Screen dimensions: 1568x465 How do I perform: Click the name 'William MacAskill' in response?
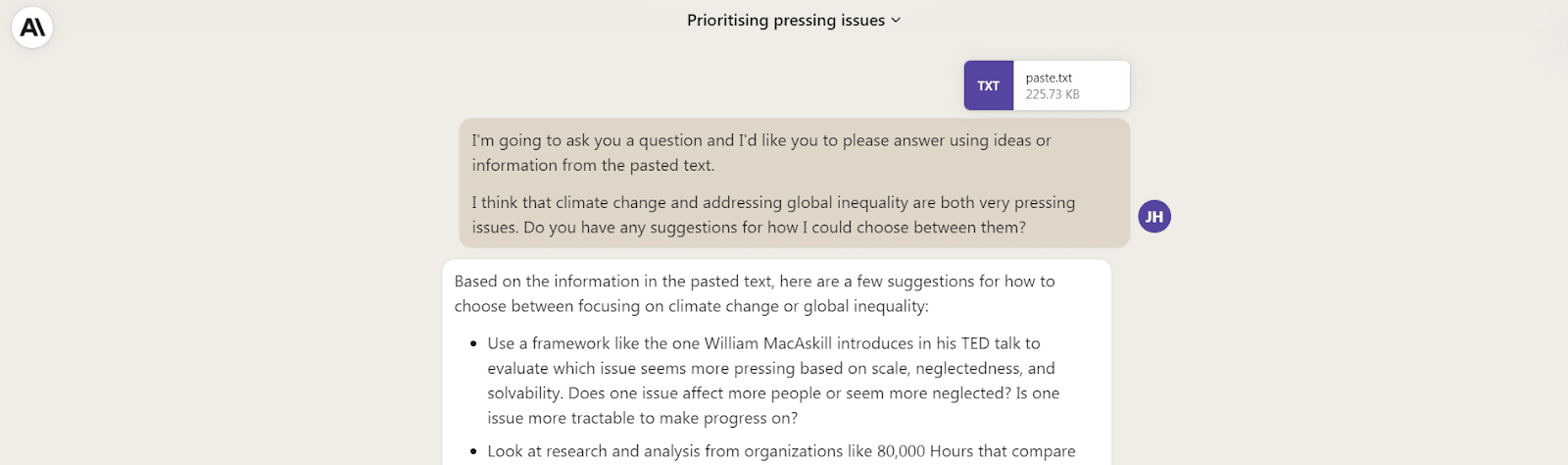[x=768, y=343]
